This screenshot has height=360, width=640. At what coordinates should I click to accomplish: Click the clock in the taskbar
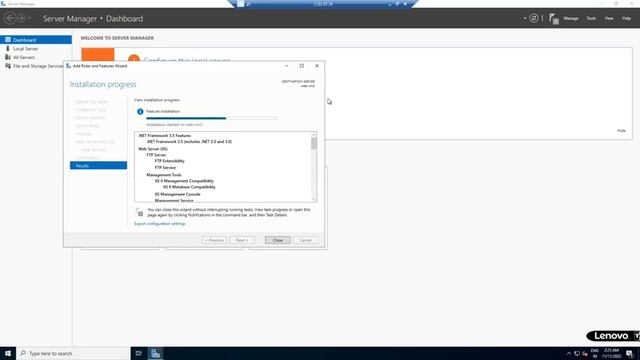point(611,353)
